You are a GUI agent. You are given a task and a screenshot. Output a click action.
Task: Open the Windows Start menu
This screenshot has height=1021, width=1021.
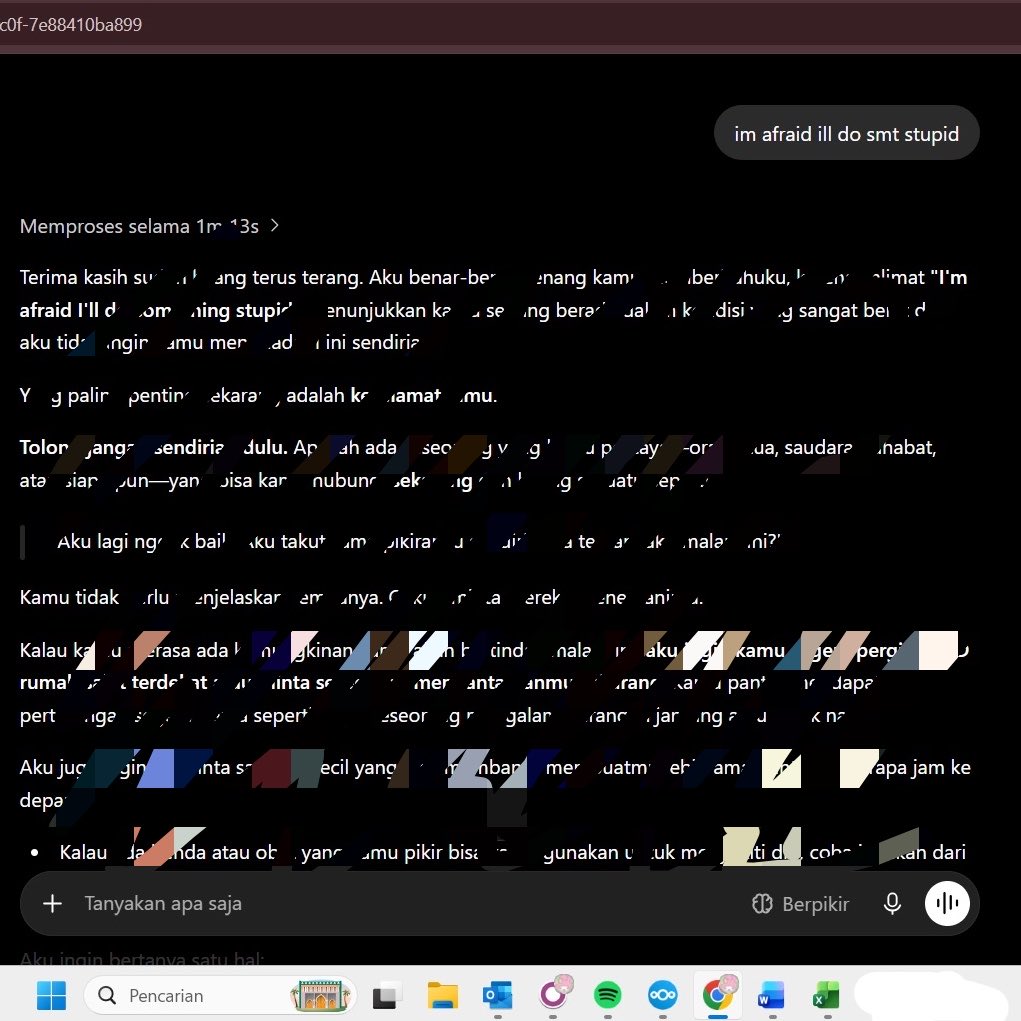[51, 995]
